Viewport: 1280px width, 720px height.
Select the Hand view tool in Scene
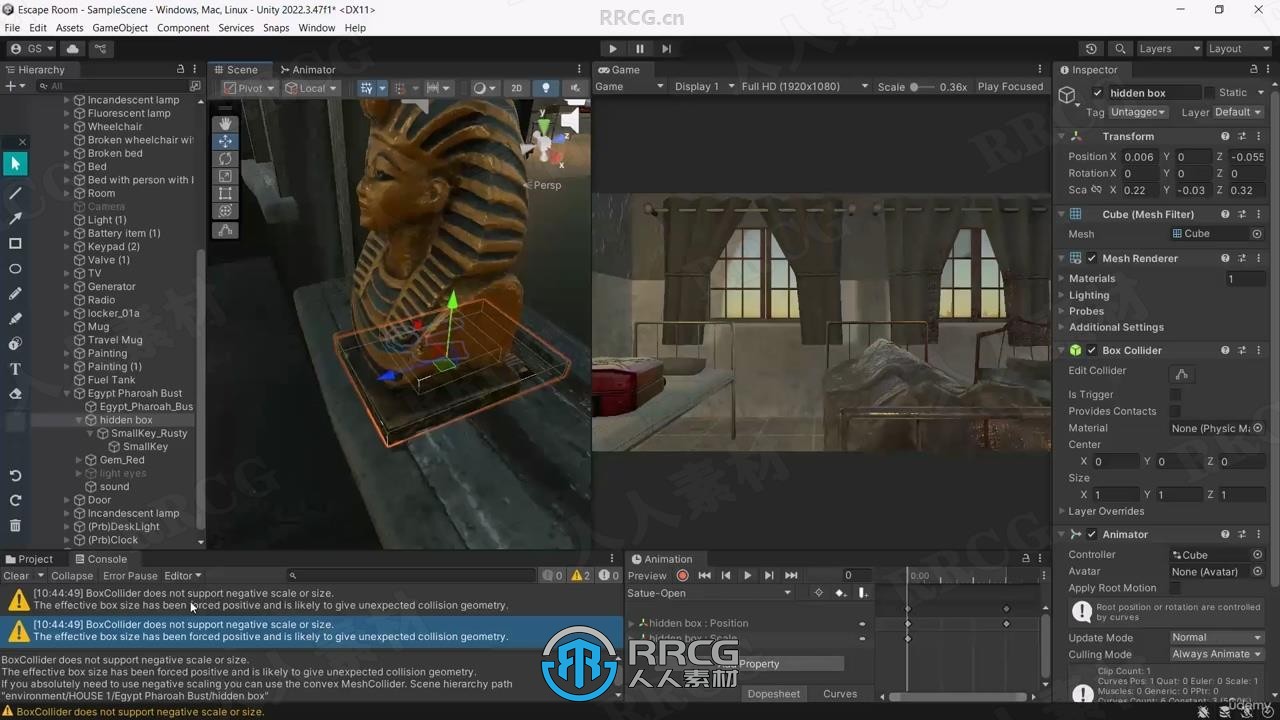225,123
